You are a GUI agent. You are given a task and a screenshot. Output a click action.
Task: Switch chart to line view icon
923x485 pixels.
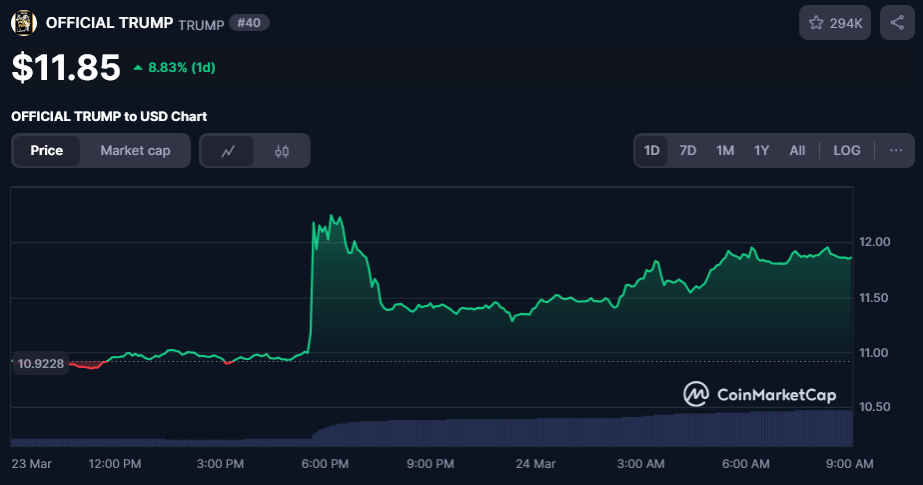228,151
